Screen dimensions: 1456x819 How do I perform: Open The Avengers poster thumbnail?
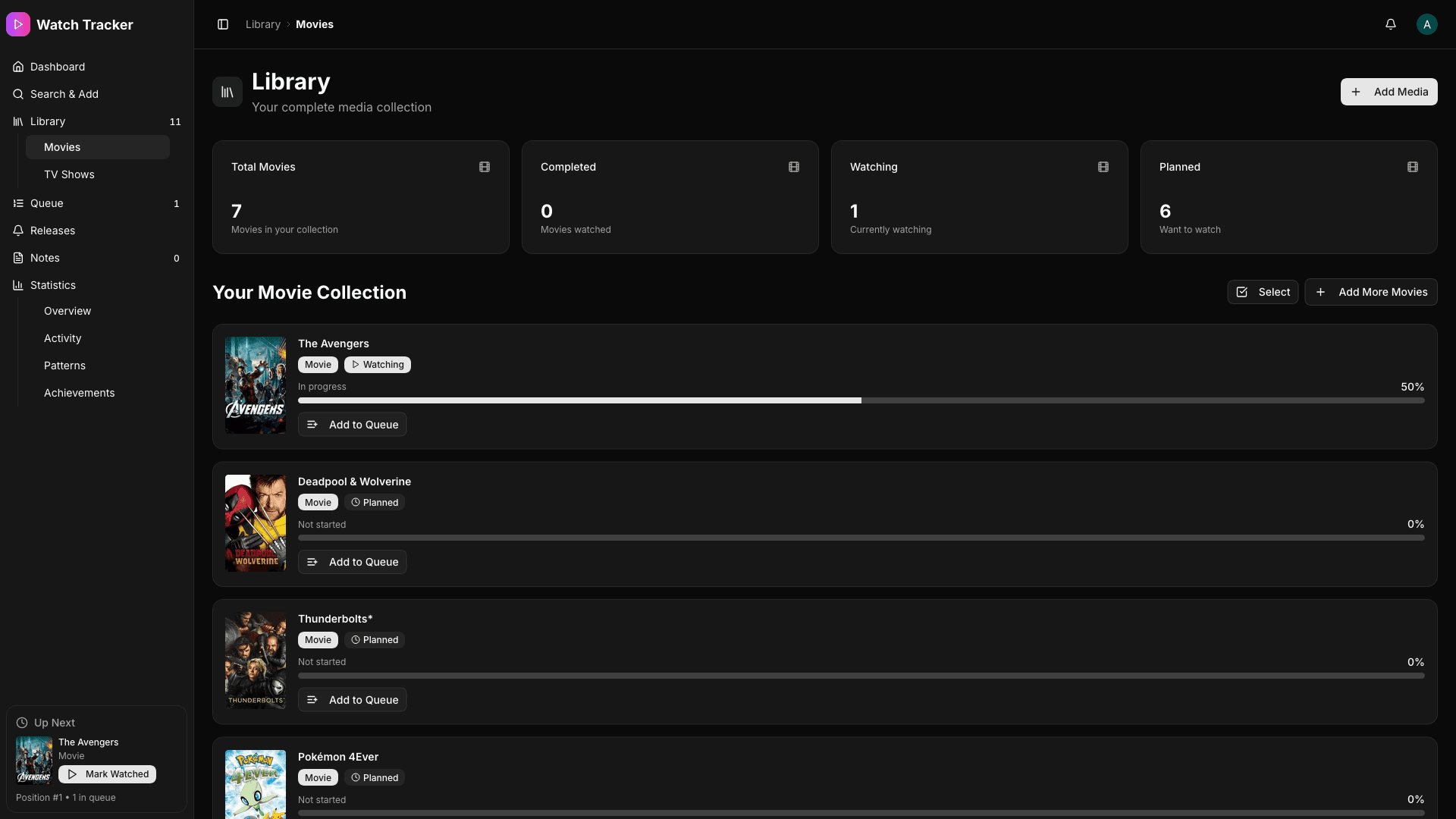pyautogui.click(x=256, y=385)
